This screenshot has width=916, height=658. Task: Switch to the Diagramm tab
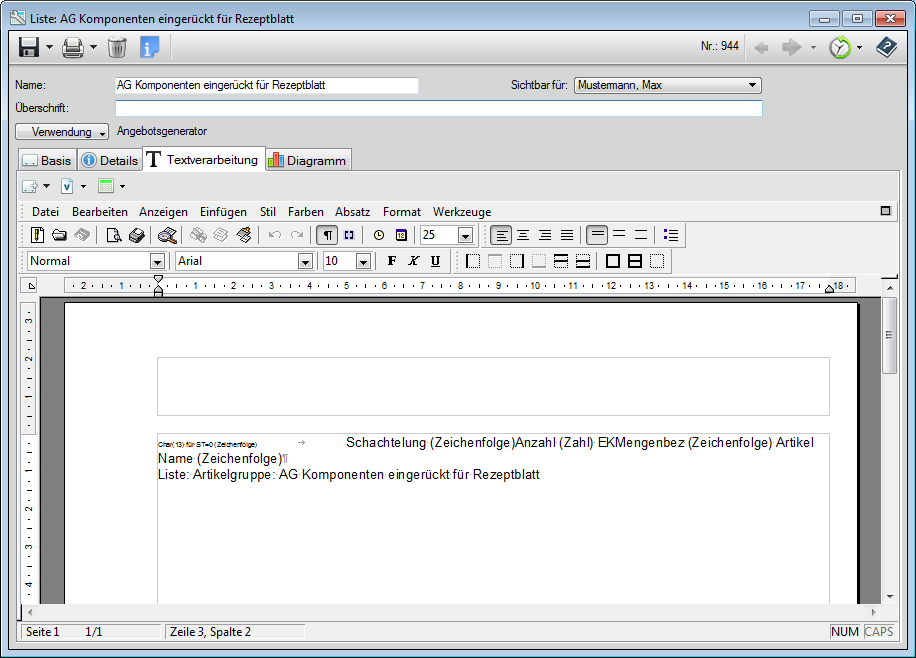click(308, 159)
